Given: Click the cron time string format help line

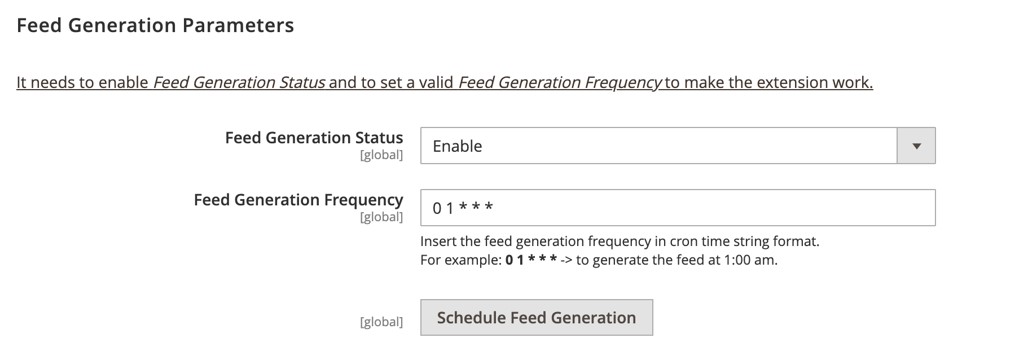Looking at the screenshot, I should point(620,241).
